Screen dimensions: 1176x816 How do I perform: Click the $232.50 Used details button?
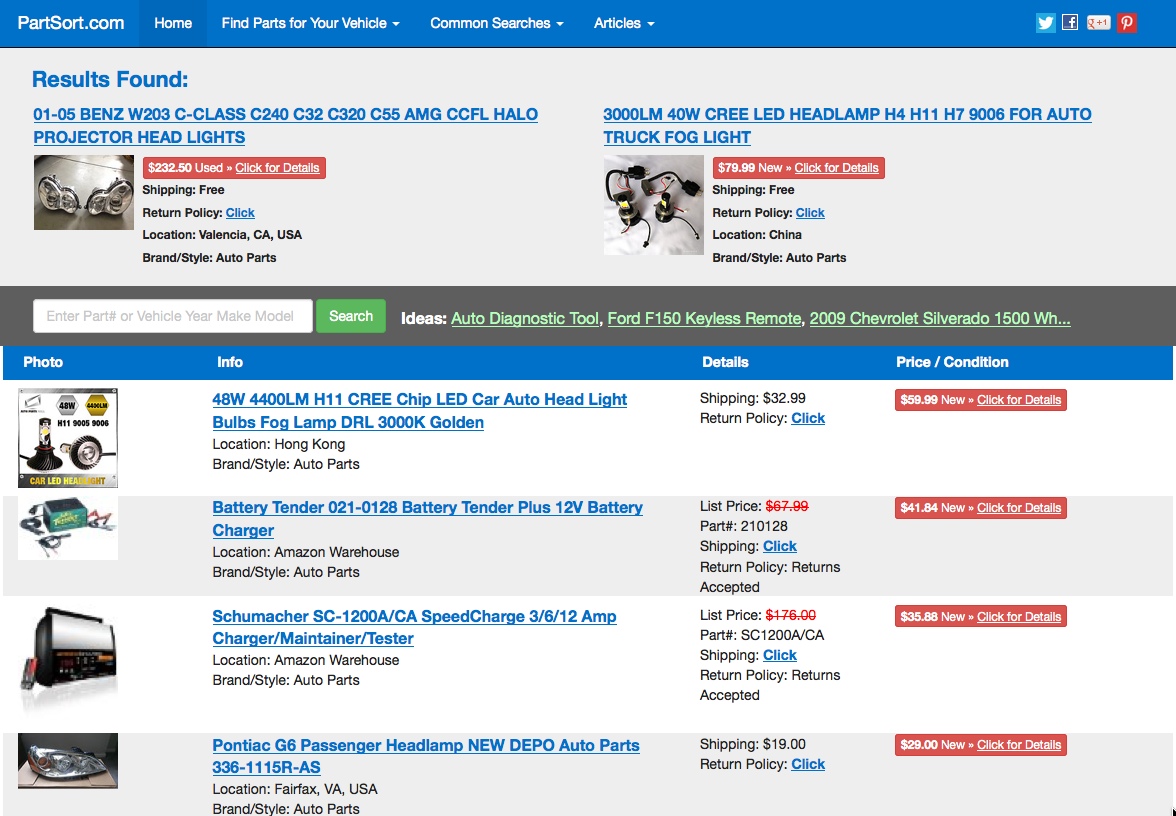coord(234,168)
